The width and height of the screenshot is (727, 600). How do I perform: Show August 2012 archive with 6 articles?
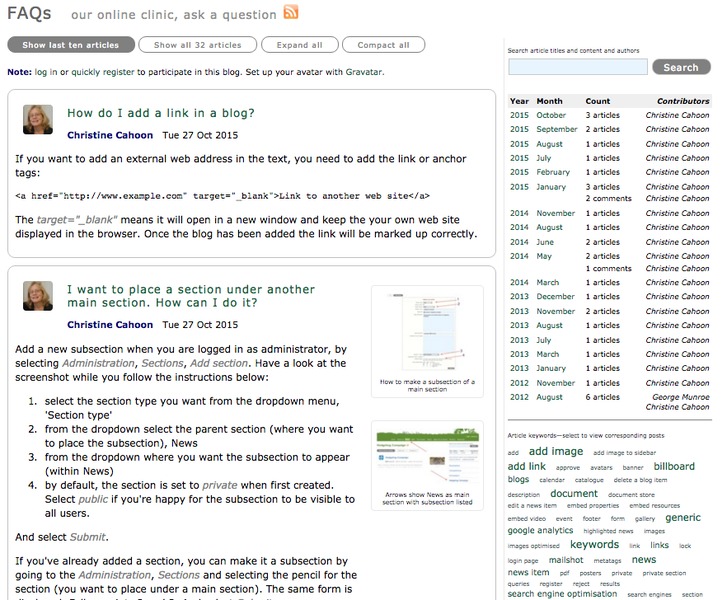550,397
